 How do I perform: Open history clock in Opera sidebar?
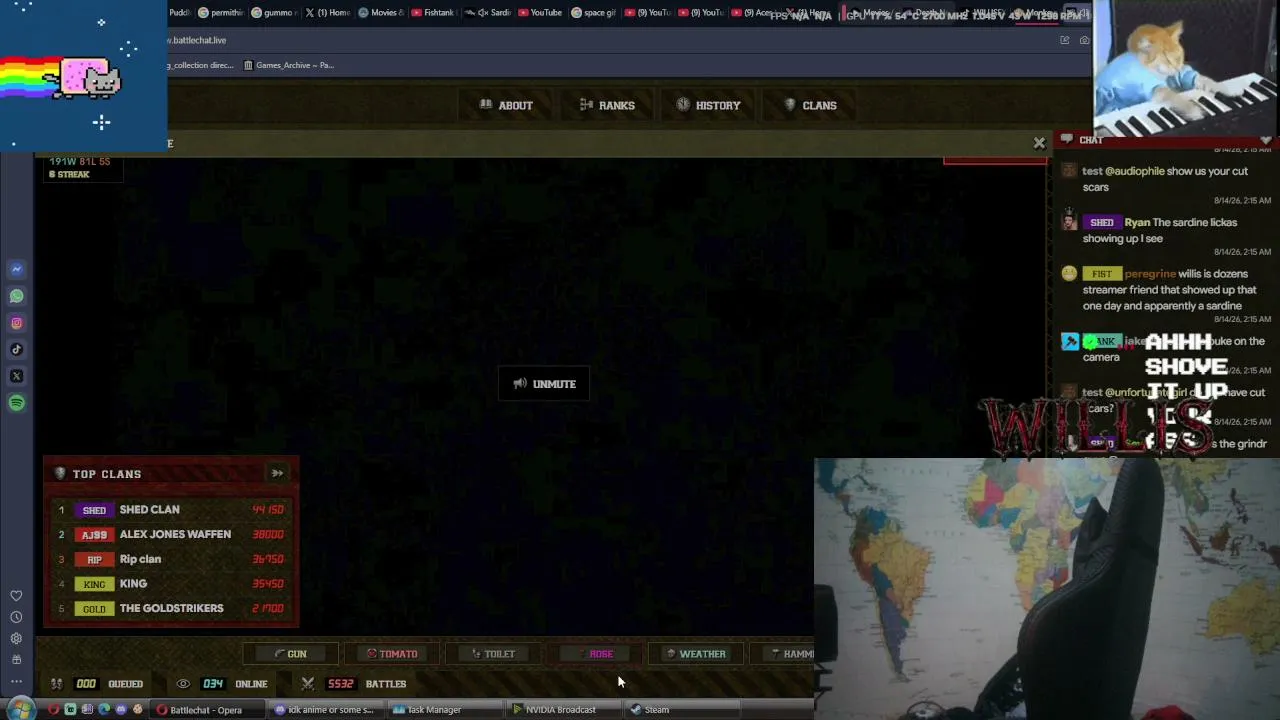[x=16, y=617]
